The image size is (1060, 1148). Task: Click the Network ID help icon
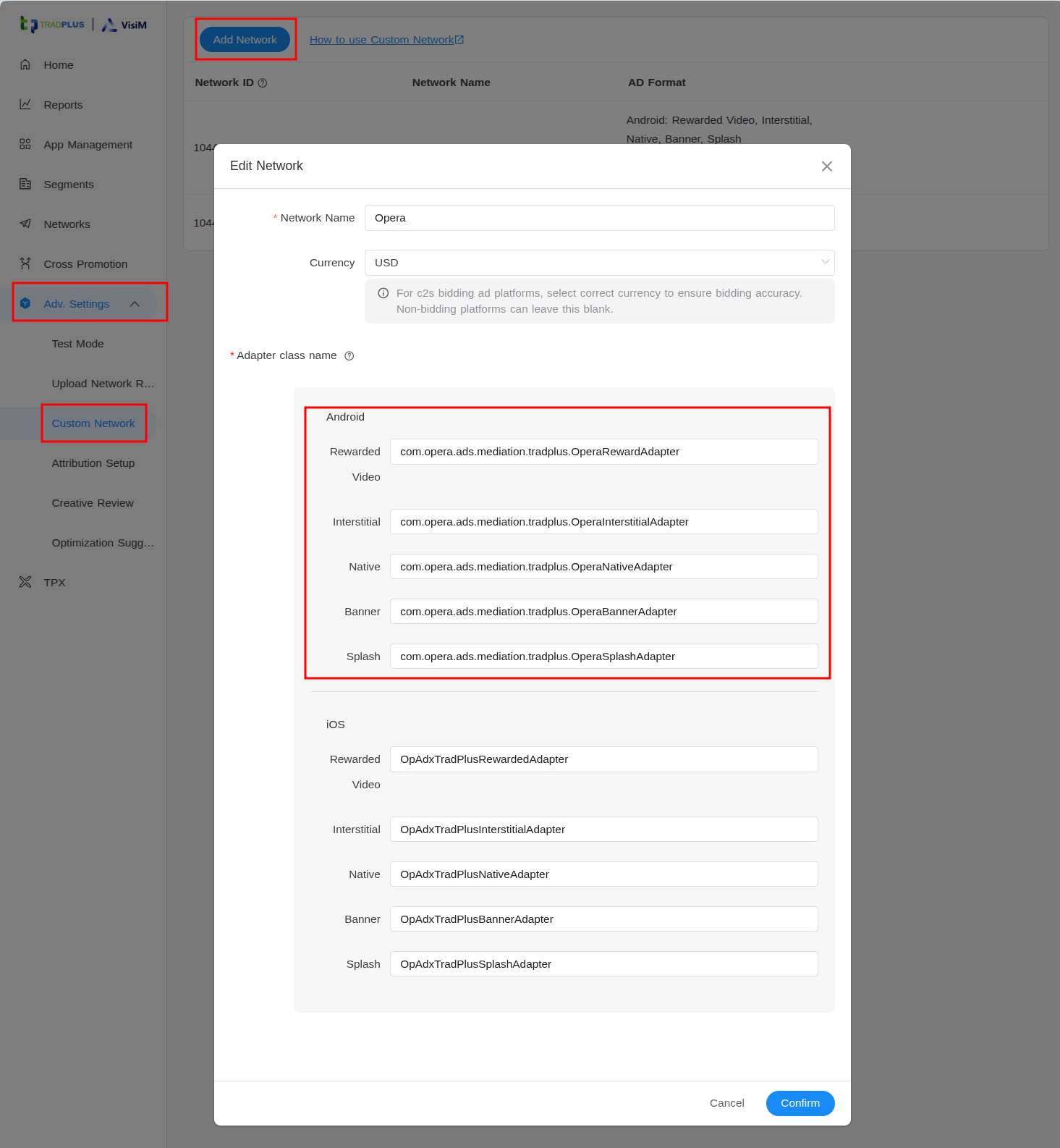263,83
